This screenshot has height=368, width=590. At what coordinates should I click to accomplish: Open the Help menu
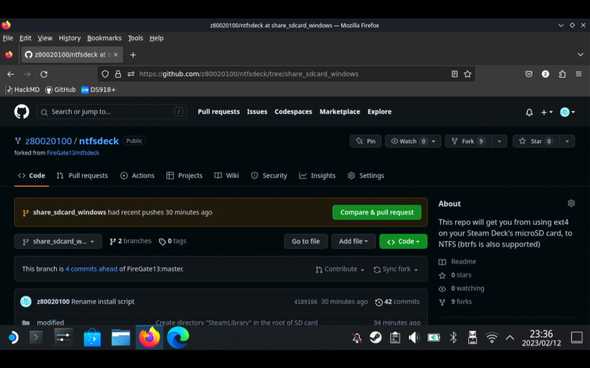[x=157, y=38]
